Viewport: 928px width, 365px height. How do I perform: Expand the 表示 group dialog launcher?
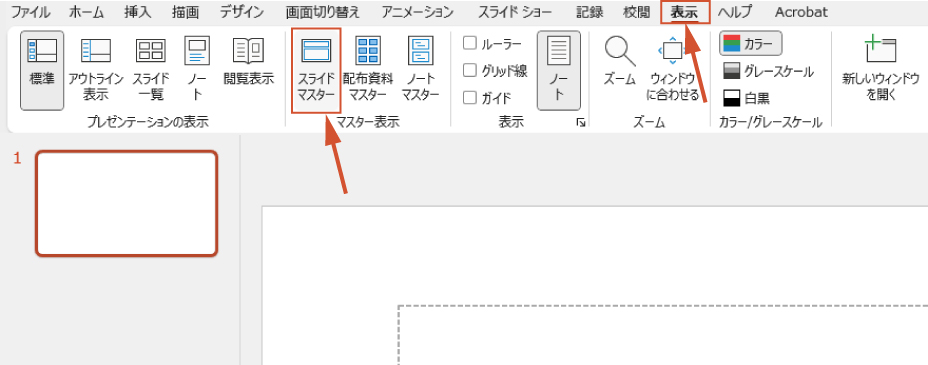point(581,122)
